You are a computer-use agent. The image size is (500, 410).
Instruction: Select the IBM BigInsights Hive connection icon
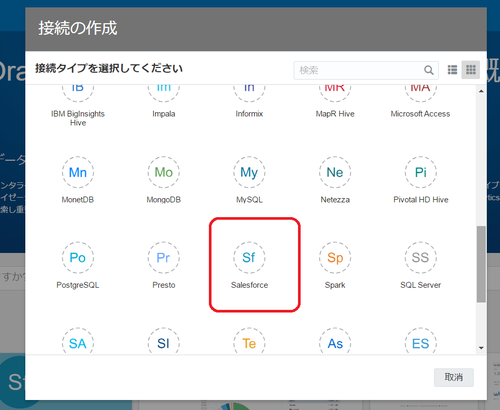point(78,93)
